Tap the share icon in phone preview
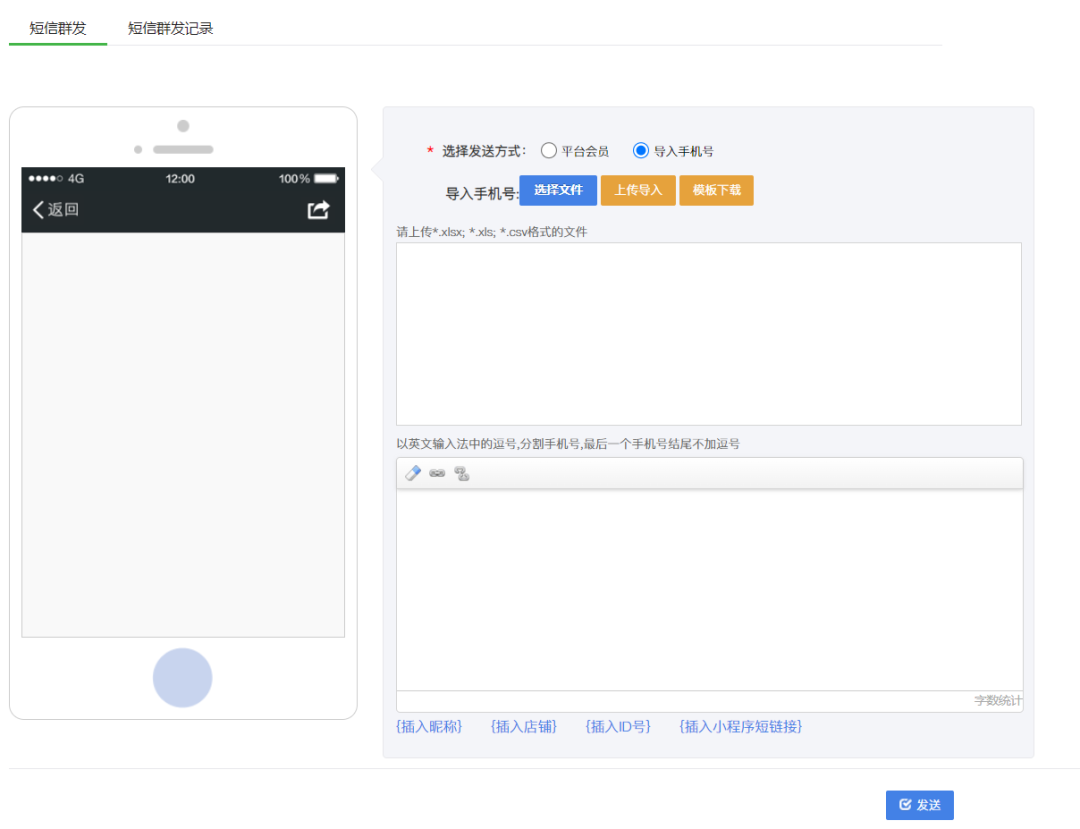 (318, 210)
